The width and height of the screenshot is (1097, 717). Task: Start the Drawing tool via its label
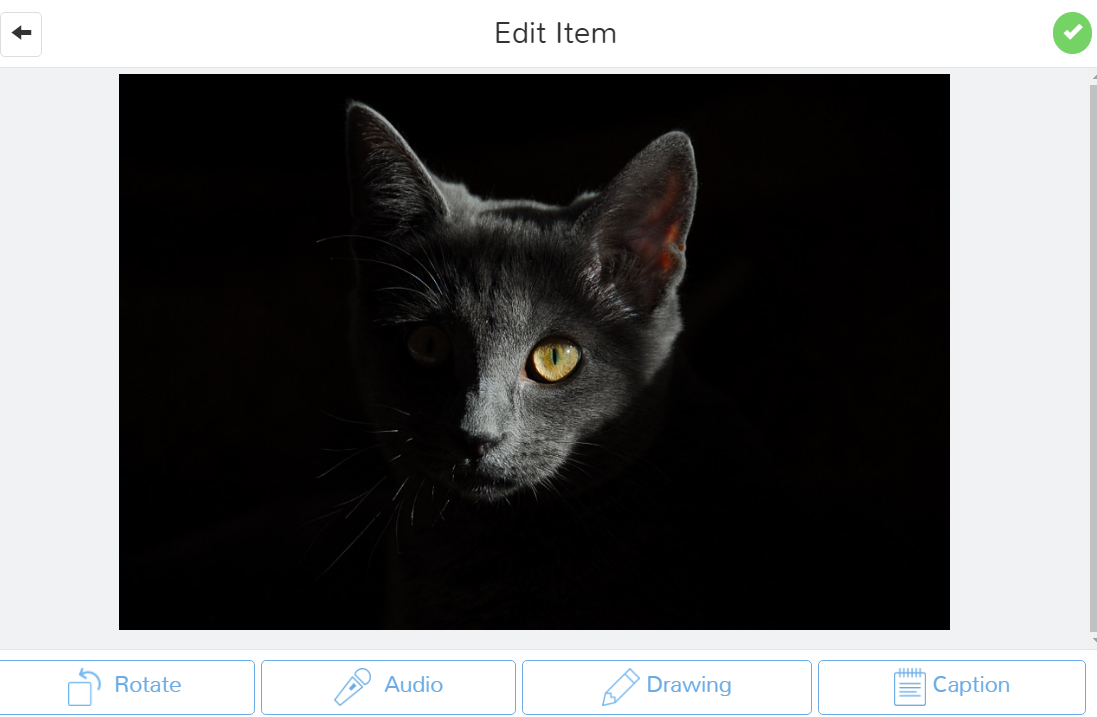tap(689, 685)
